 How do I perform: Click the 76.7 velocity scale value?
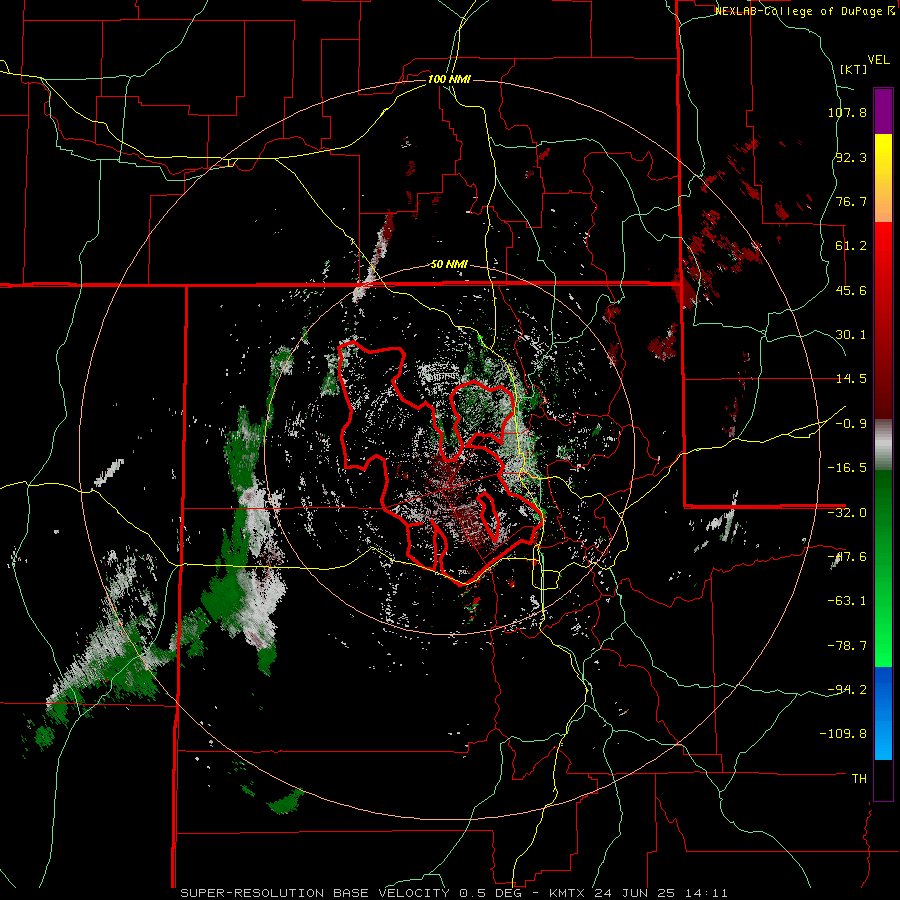coord(851,201)
